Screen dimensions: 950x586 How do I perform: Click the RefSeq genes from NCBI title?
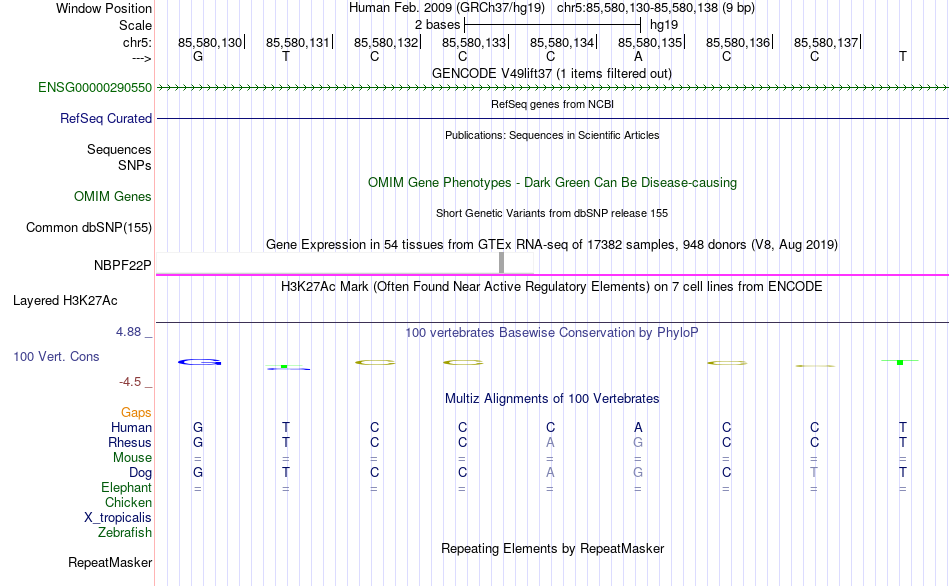(552, 104)
